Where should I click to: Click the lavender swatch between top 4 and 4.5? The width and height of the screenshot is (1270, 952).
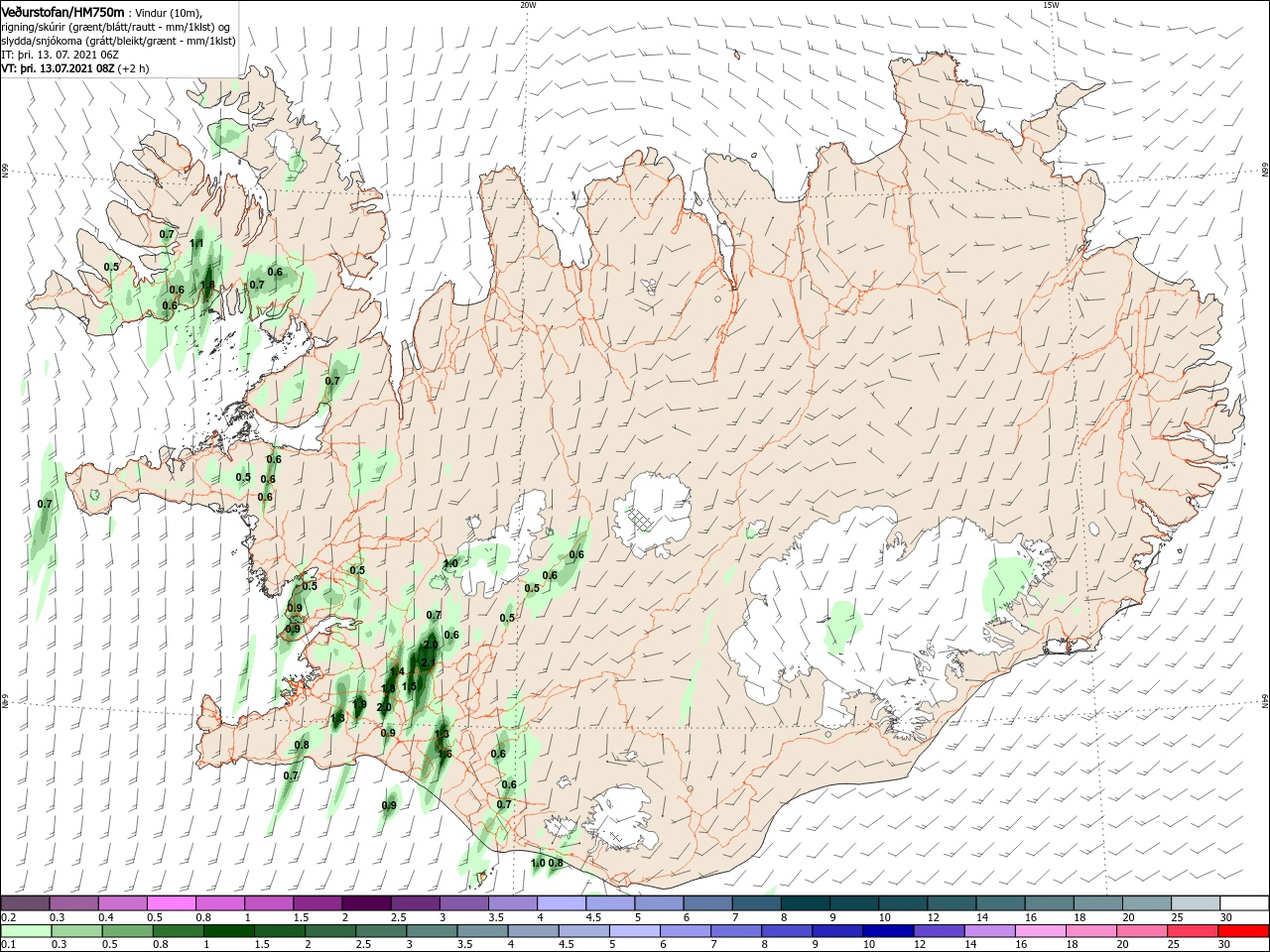[561, 902]
